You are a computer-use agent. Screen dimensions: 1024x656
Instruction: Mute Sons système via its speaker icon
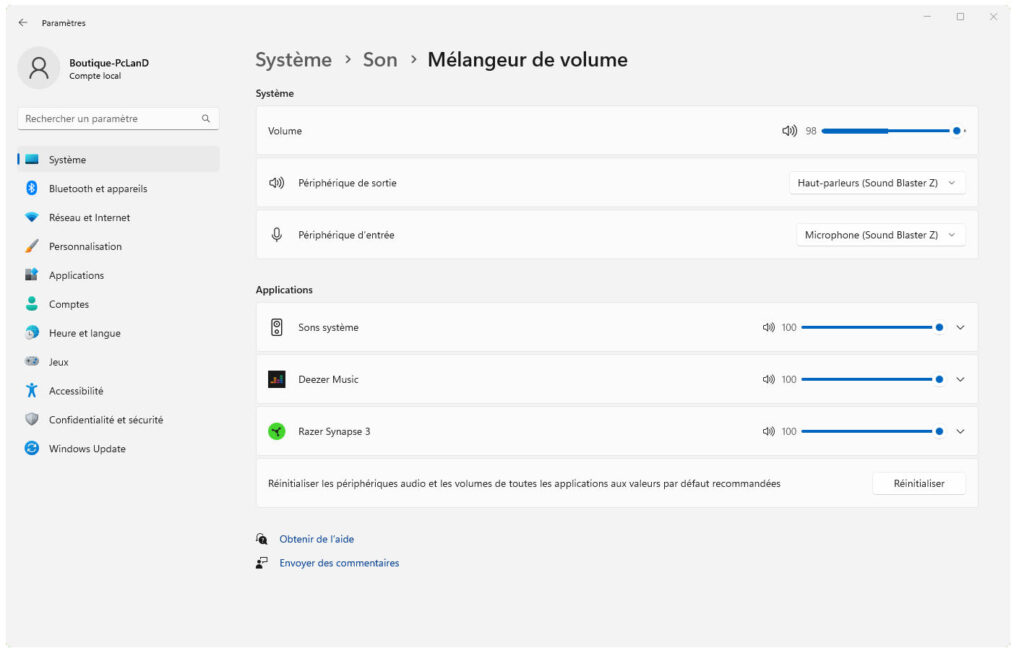coord(768,327)
